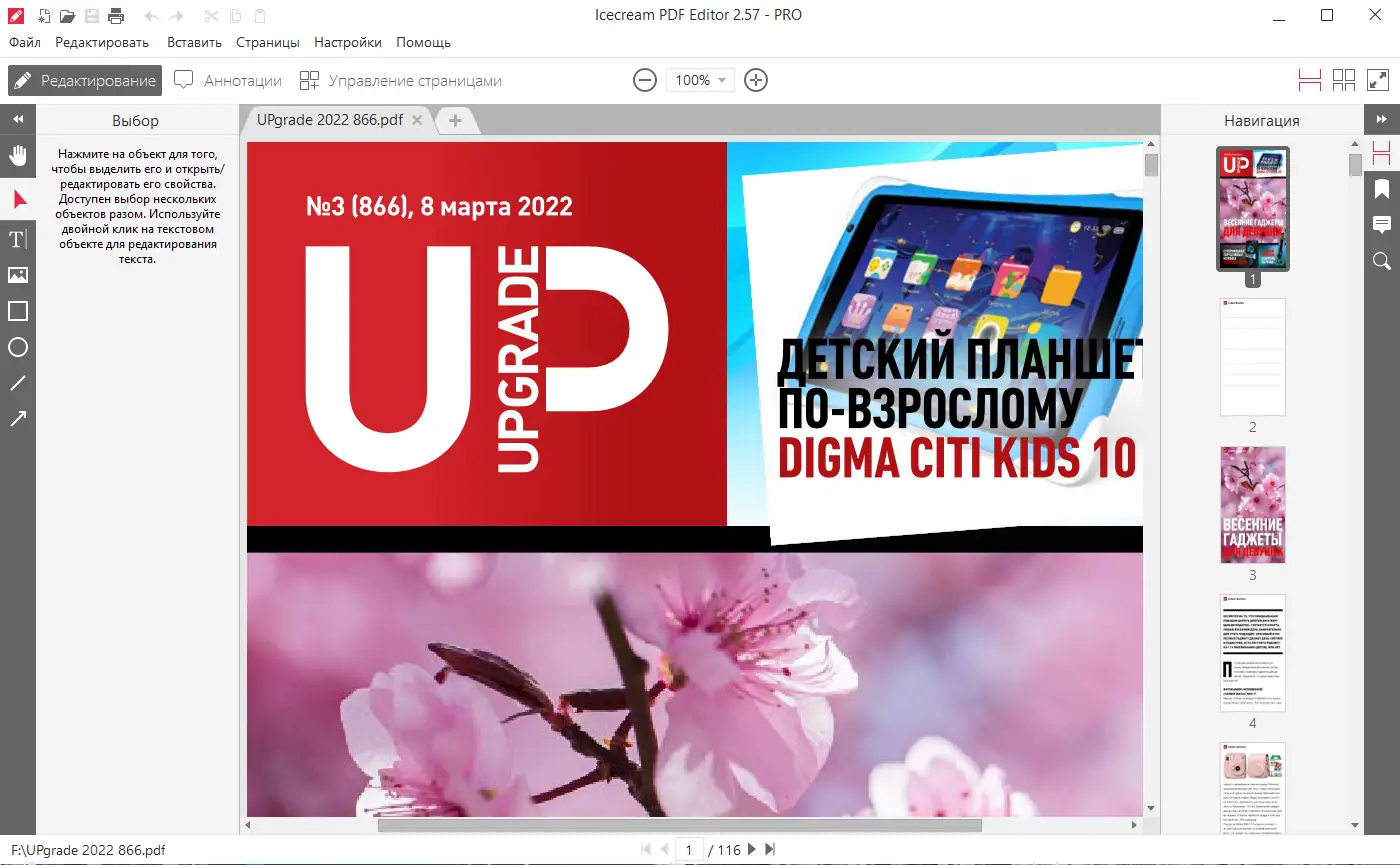Click the current page number field
Image resolution: width=1400 pixels, height=865 pixels.
[x=689, y=850]
